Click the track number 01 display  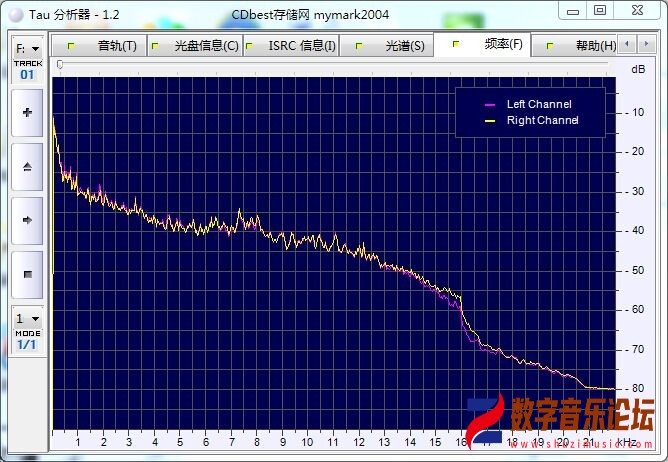[x=27, y=75]
